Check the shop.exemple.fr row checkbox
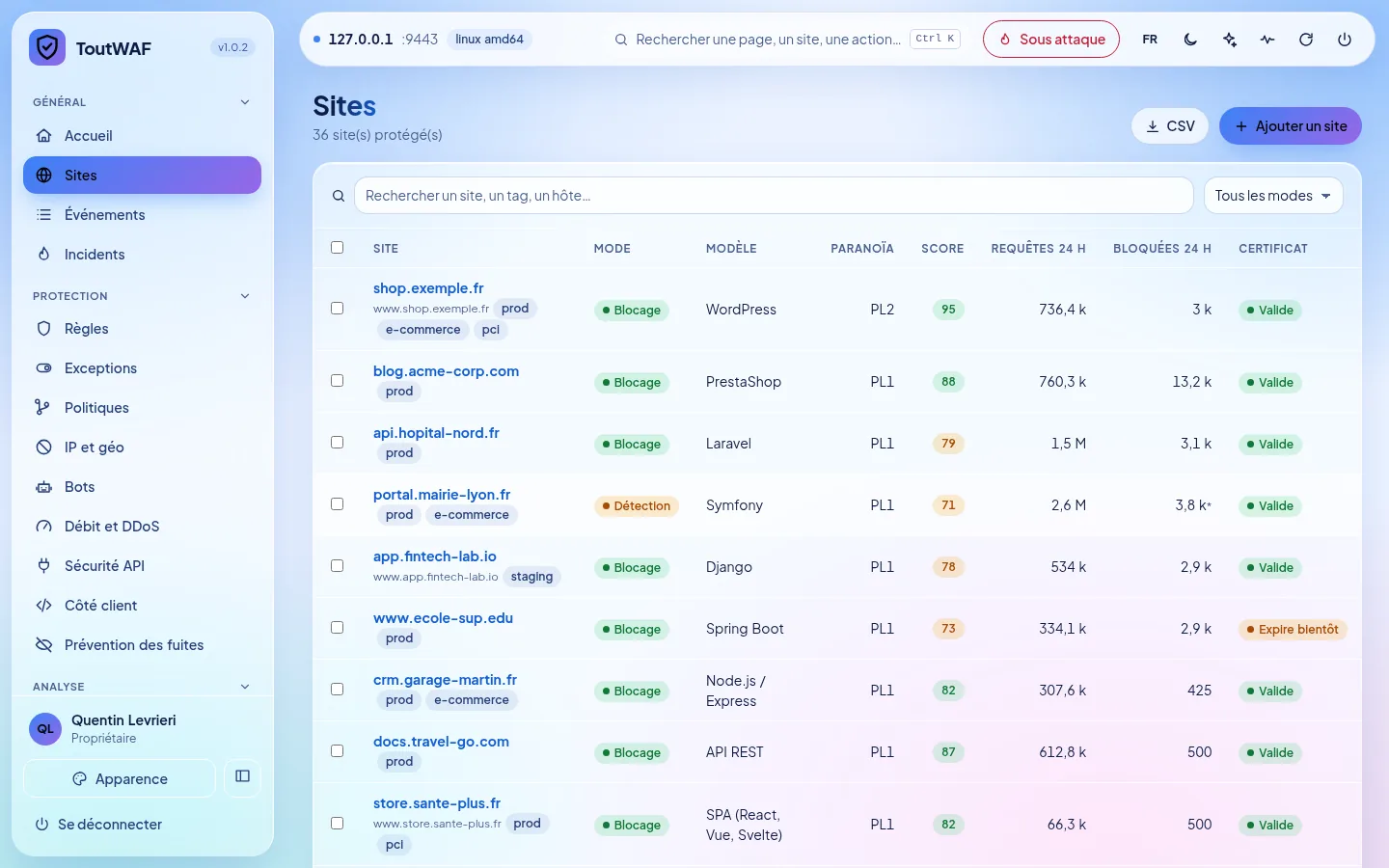The width and height of the screenshot is (1389, 868). [x=338, y=309]
